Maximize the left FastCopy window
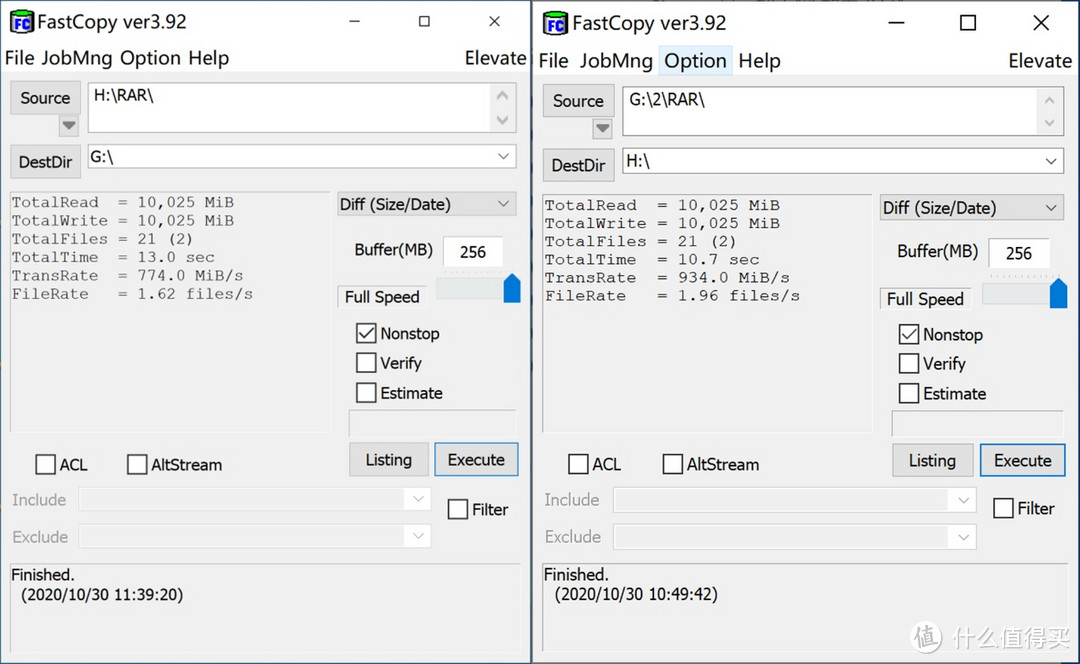This screenshot has height=664, width=1080. coord(424,22)
